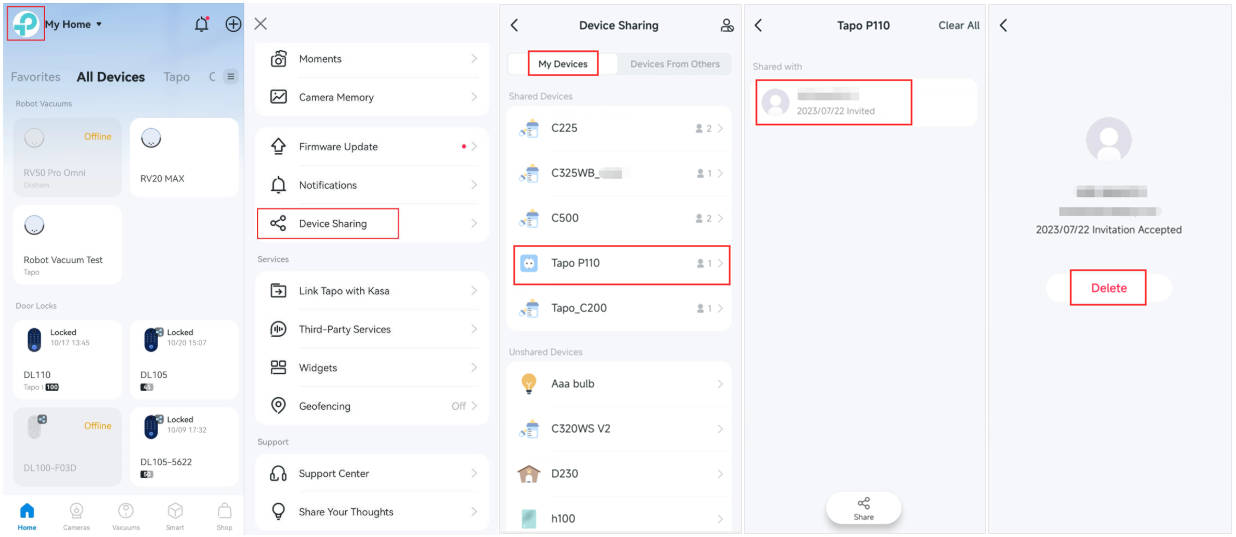Expand the My Home dropdown

[74, 24]
